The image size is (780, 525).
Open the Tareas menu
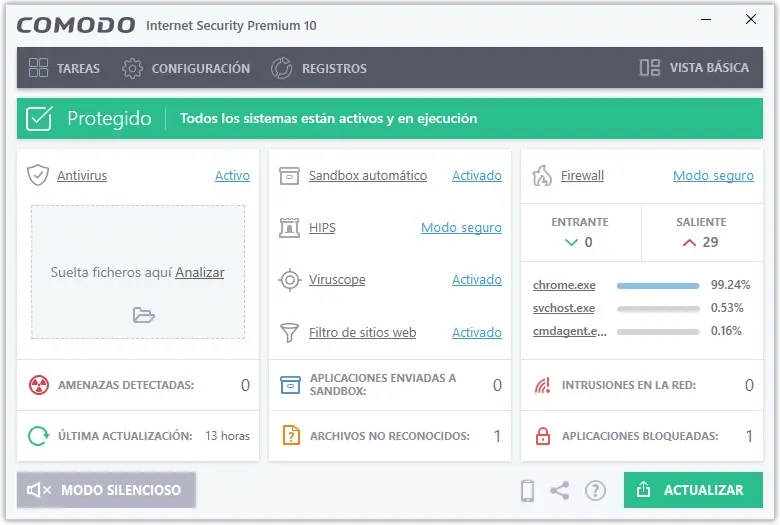[x=64, y=68]
